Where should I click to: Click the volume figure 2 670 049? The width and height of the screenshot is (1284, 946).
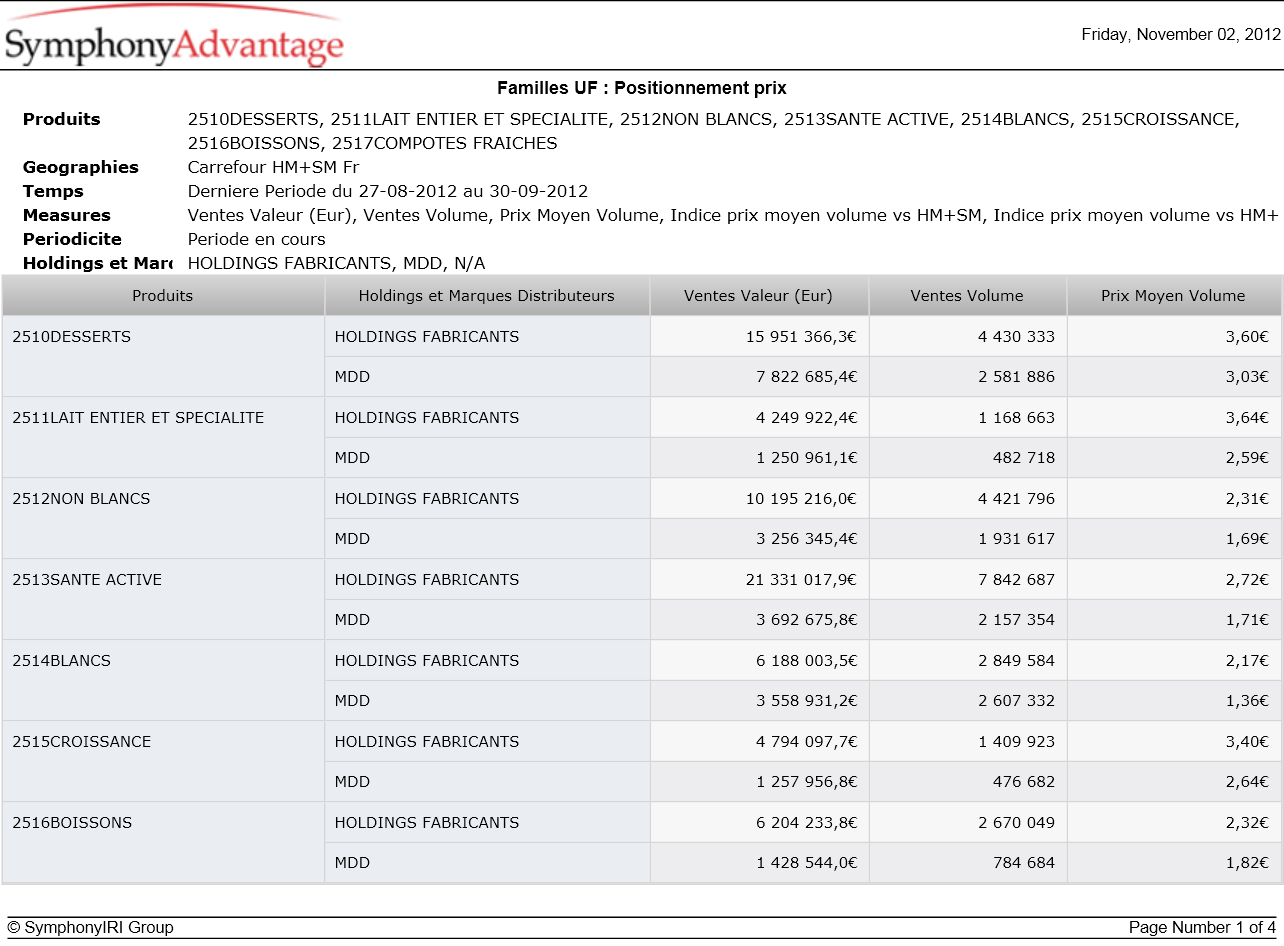click(1016, 823)
